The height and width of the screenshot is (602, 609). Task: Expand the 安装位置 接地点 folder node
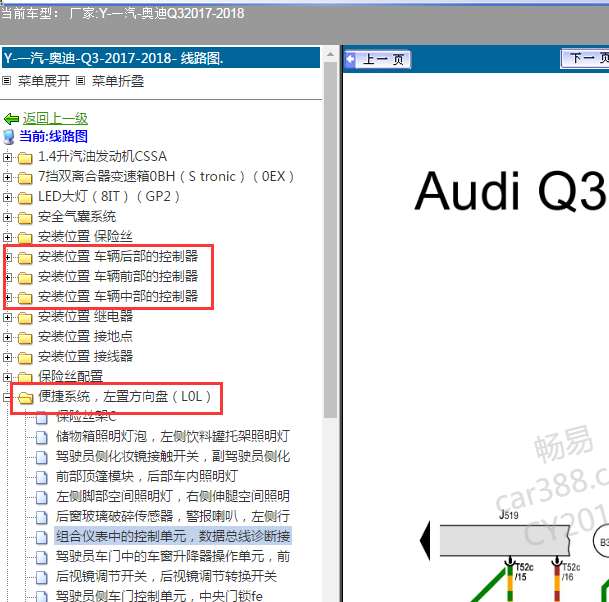pyautogui.click(x=7, y=338)
